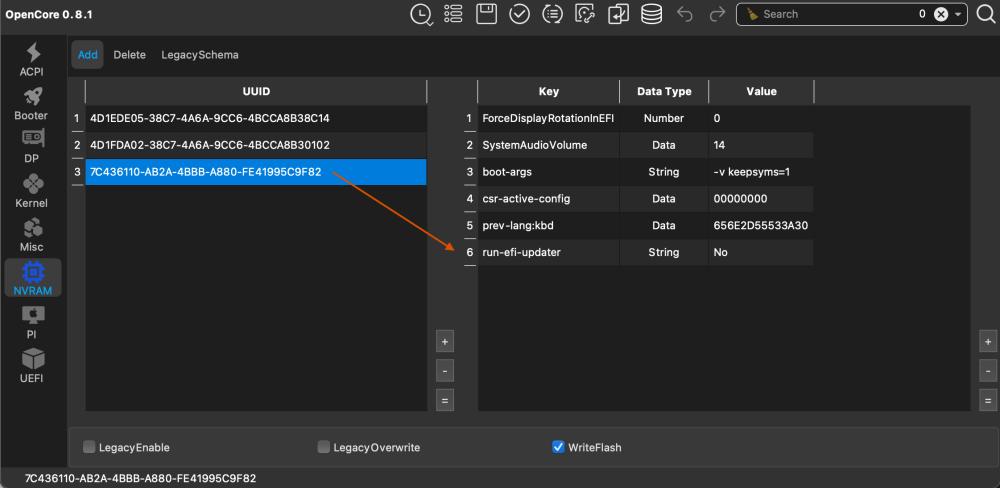
Task: Open the UEFI section
Action: pyautogui.click(x=32, y=366)
